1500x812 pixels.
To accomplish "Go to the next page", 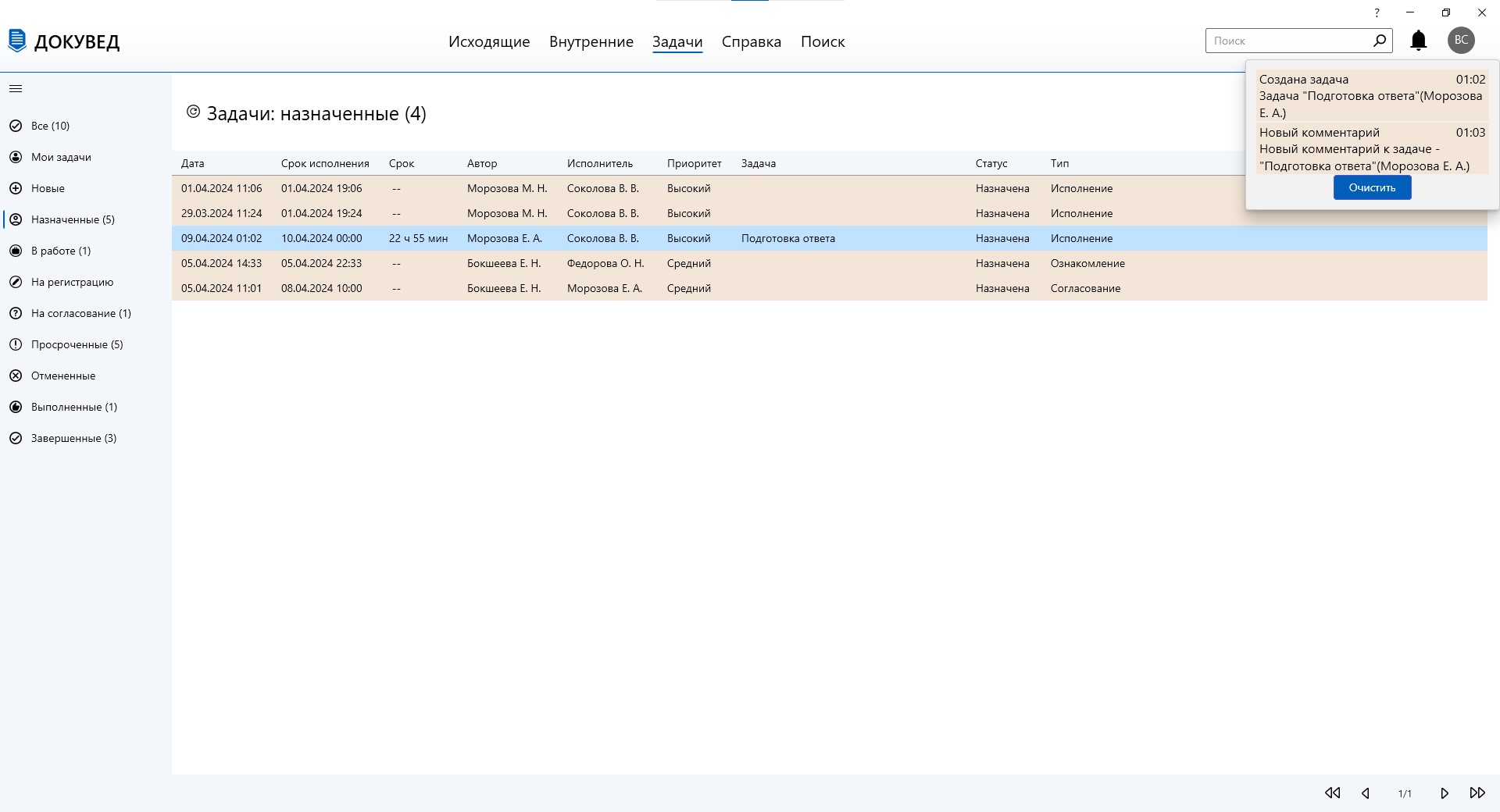I will click(1444, 792).
